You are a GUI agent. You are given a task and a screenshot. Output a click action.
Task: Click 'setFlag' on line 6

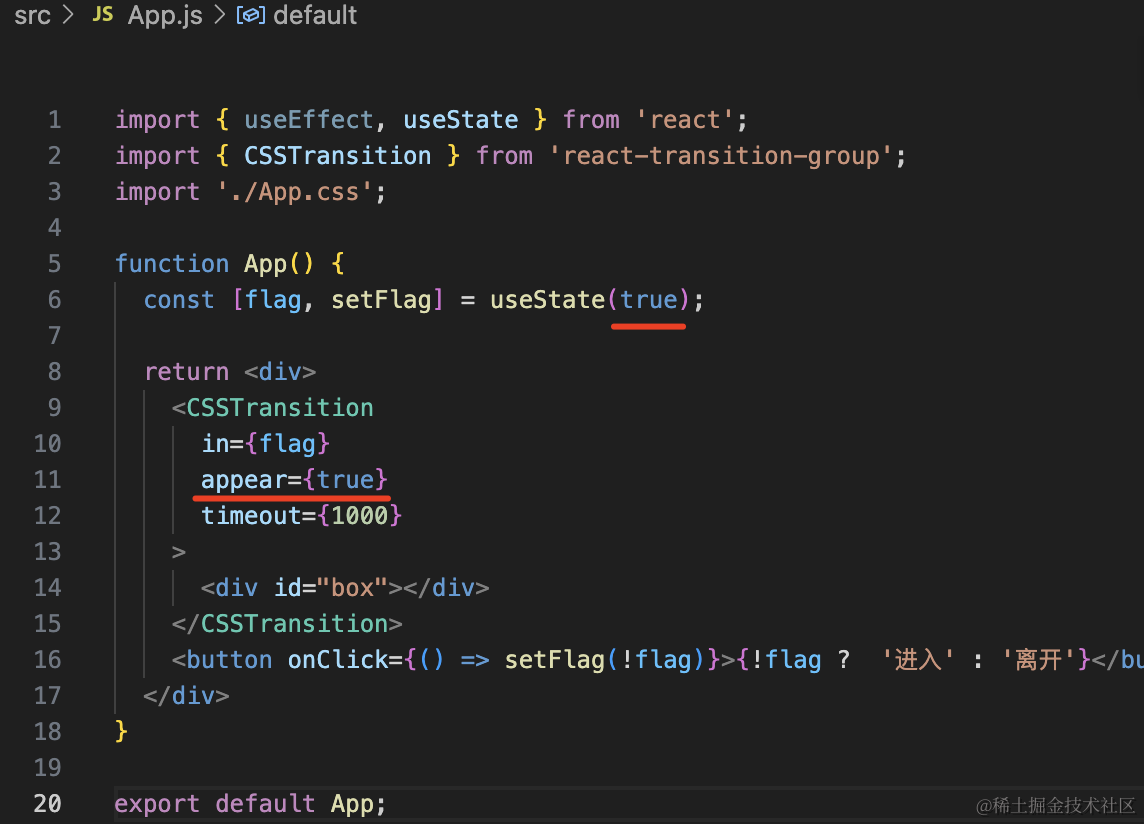[382, 300]
